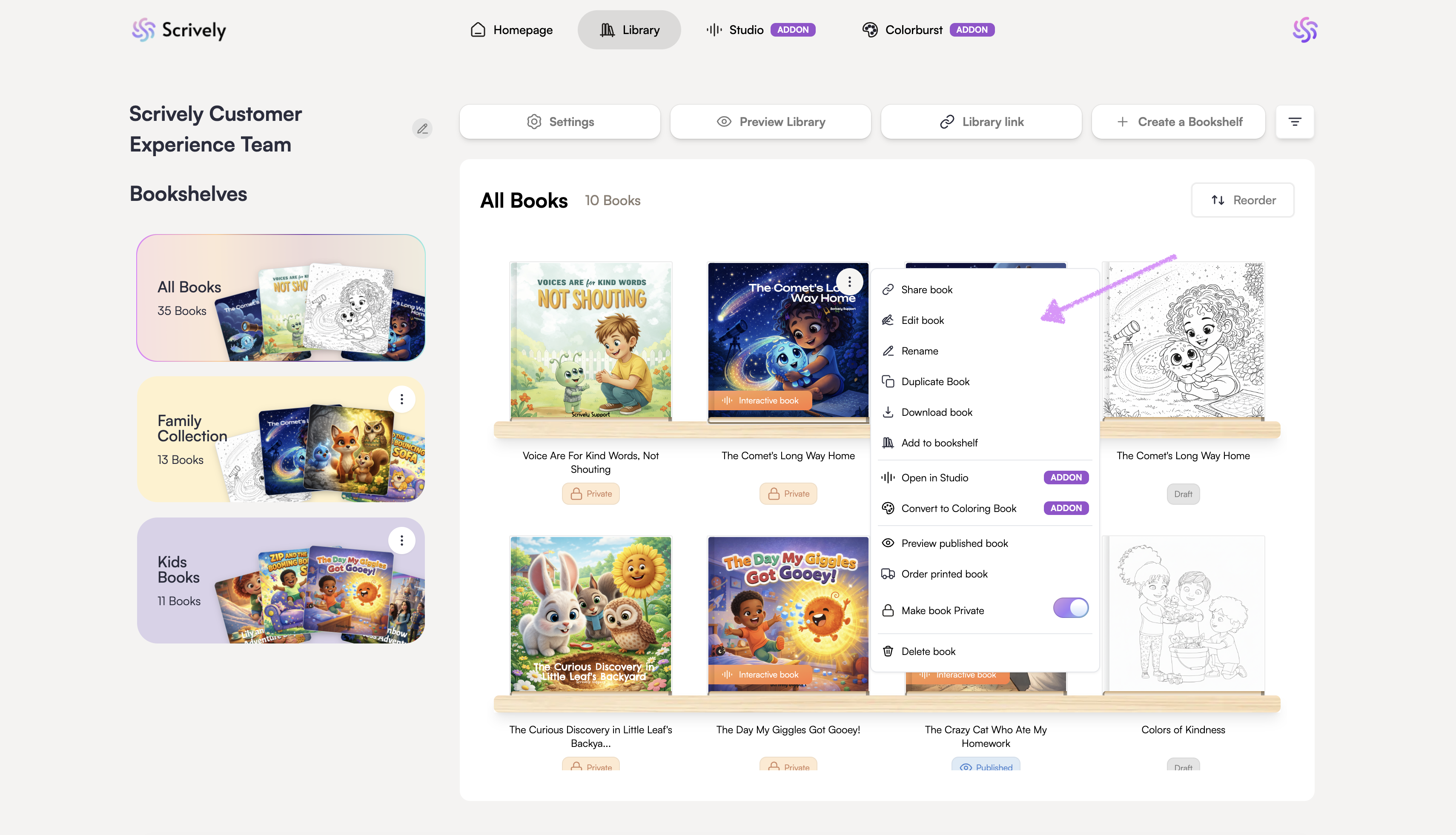Click the three-dot menu on the Comet's book cover
The width and height of the screenshot is (1456, 835).
pos(849,282)
